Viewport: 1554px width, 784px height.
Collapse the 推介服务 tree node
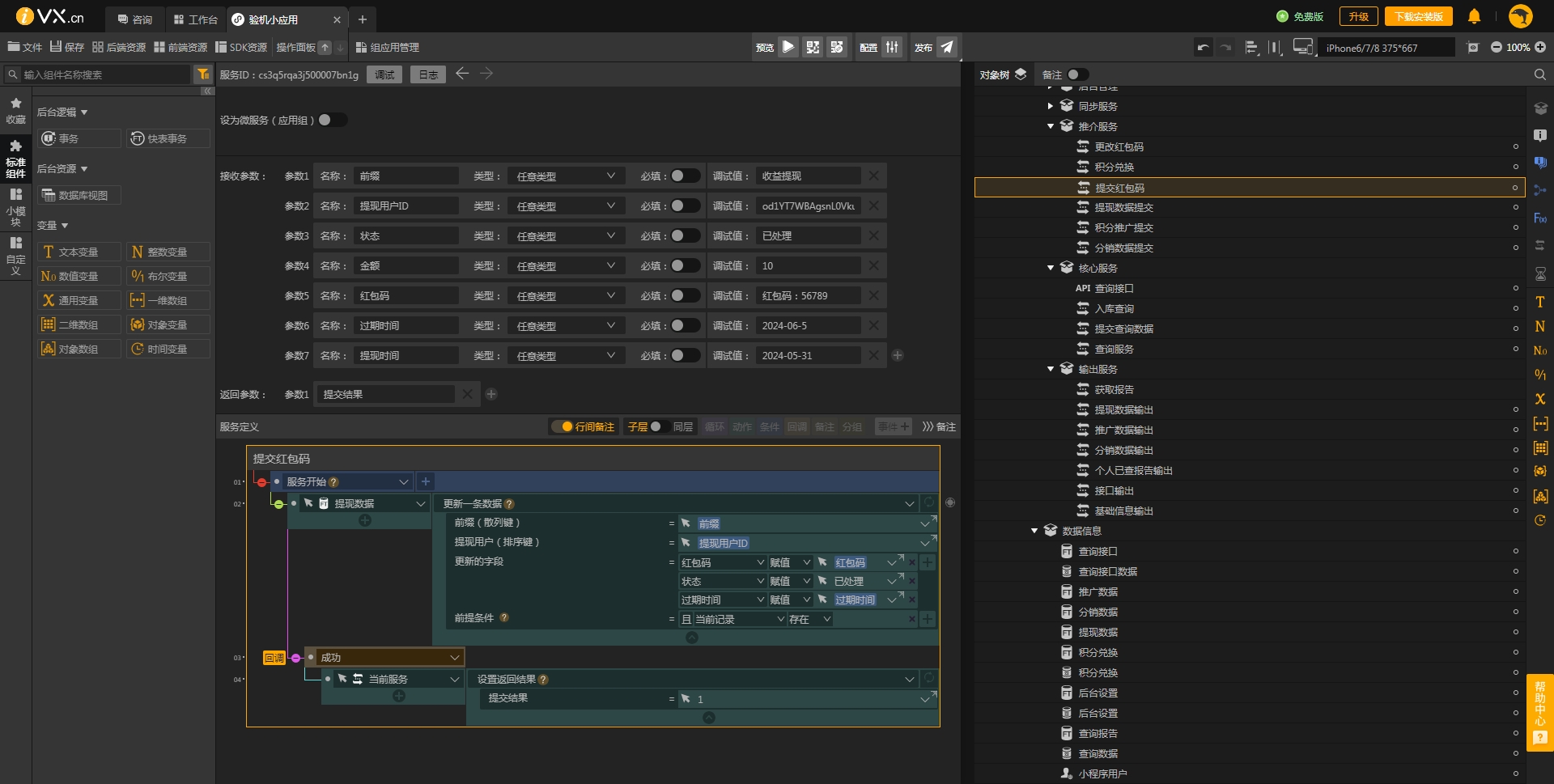(1050, 126)
